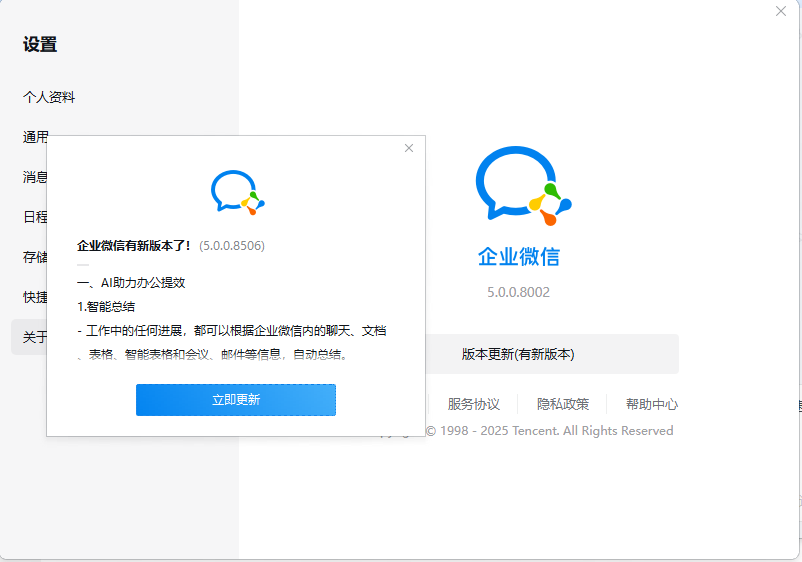Click the current version number 5.0.0.8002

pyautogui.click(x=518, y=292)
